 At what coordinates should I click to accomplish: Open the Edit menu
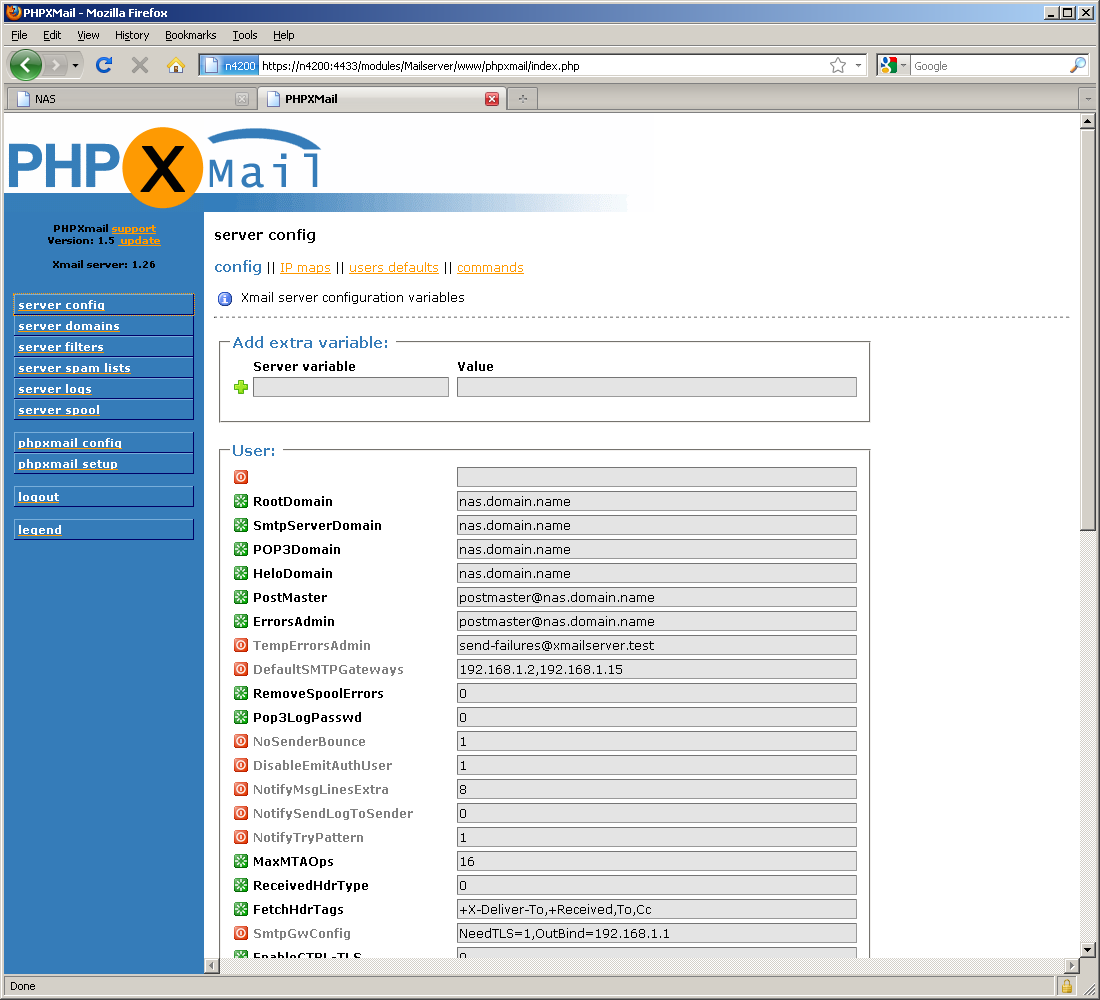click(52, 35)
